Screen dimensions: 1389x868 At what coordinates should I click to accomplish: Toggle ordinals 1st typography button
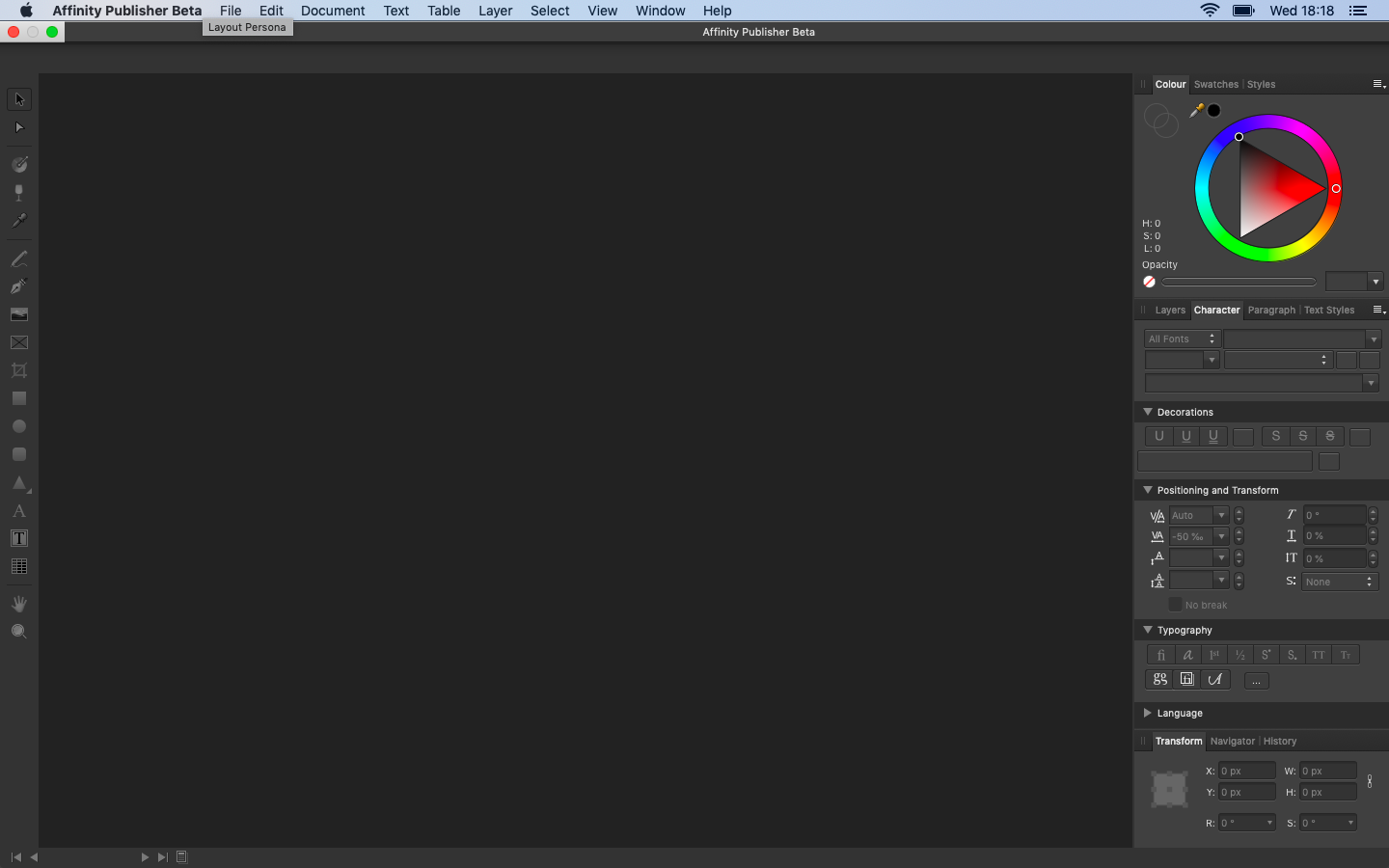1214,655
